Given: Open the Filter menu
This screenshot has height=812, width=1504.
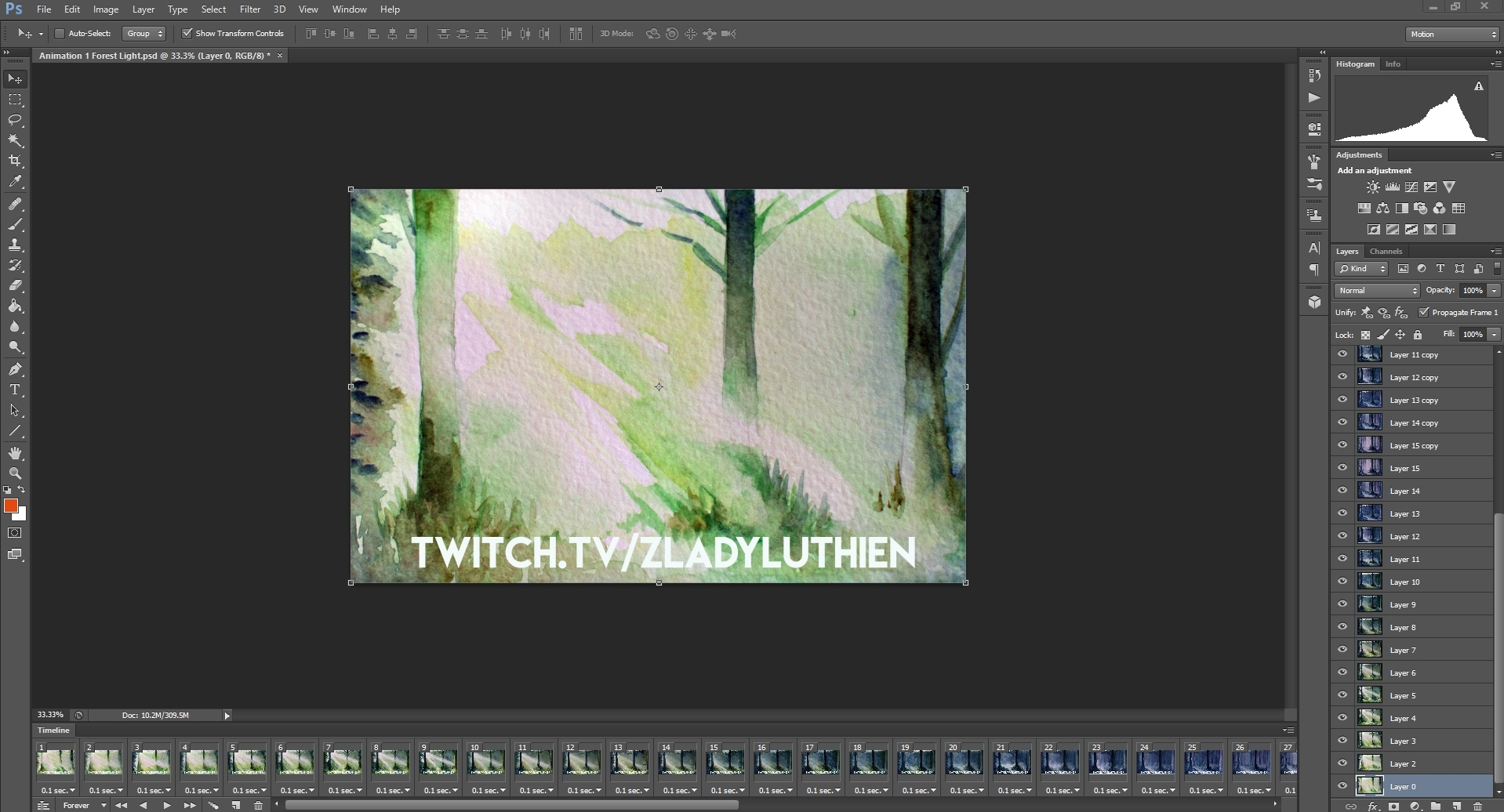Looking at the screenshot, I should tap(250, 9).
